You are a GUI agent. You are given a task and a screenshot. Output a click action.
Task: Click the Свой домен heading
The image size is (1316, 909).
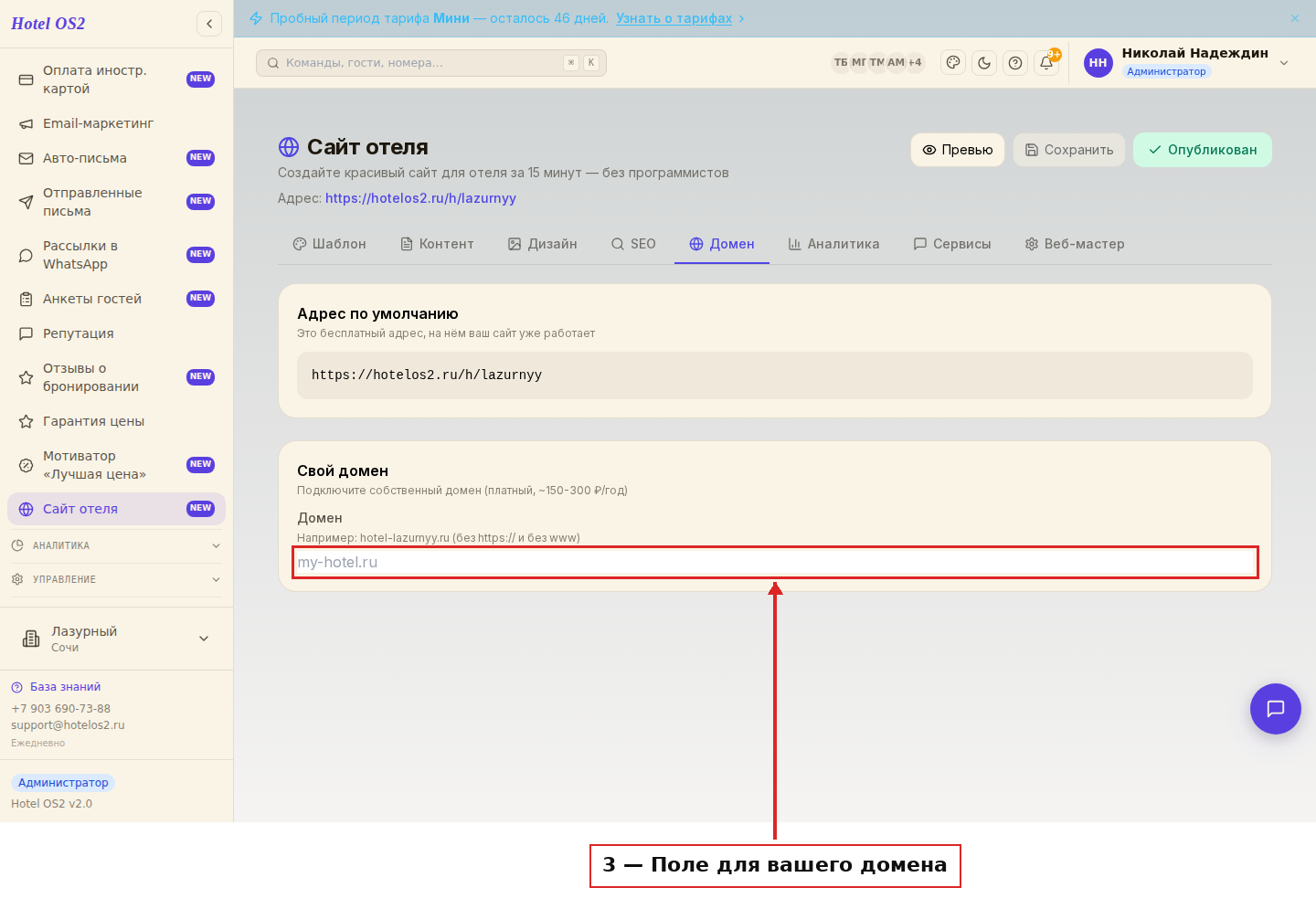pos(343,471)
